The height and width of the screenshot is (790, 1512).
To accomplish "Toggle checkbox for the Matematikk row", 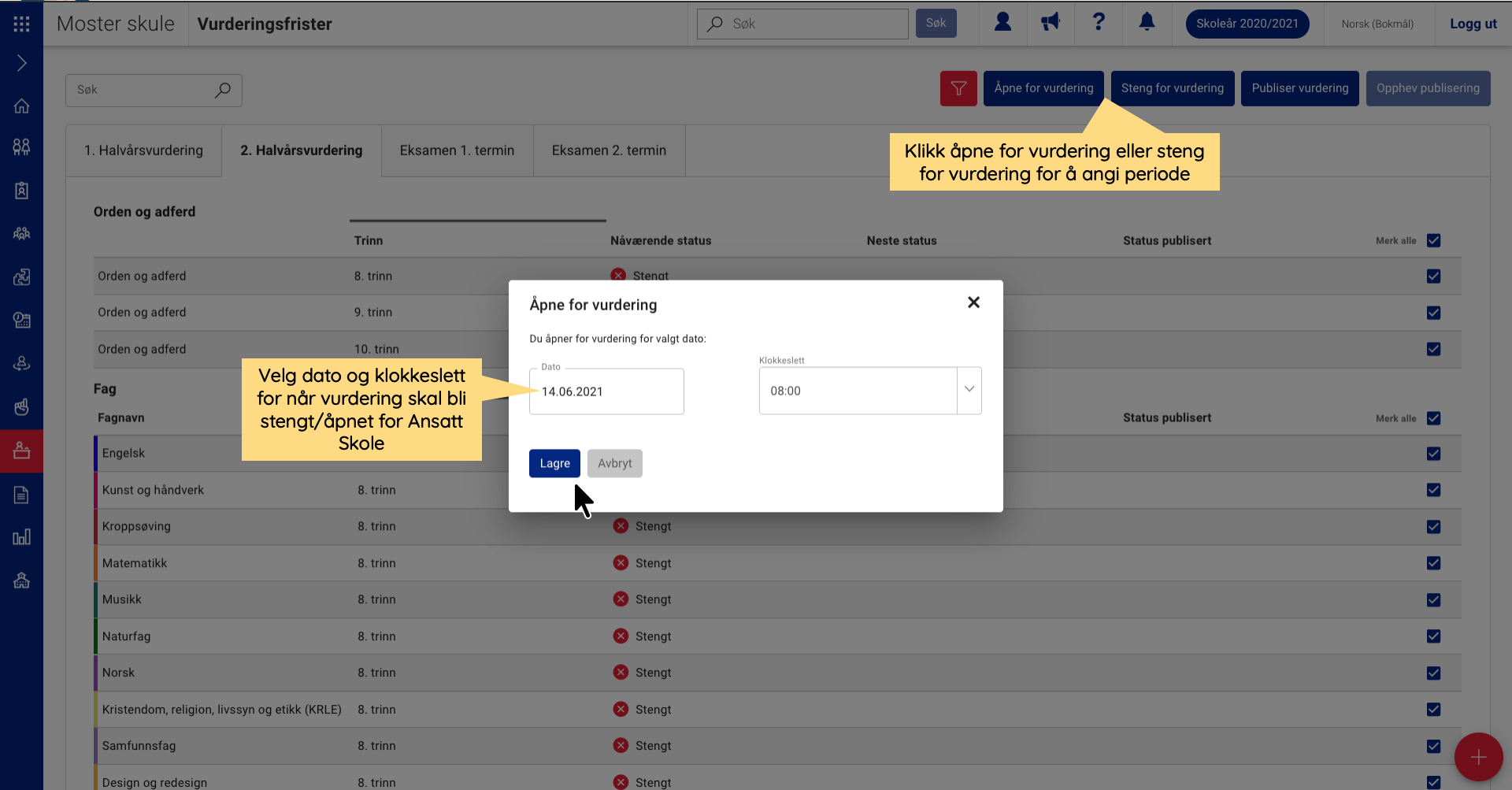I will click(1433, 563).
